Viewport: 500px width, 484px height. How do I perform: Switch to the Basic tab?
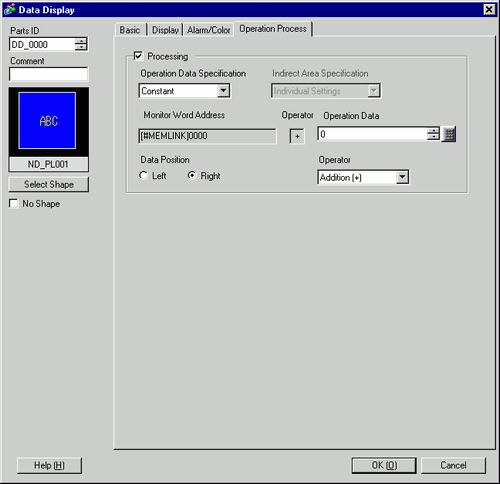[x=130, y=30]
